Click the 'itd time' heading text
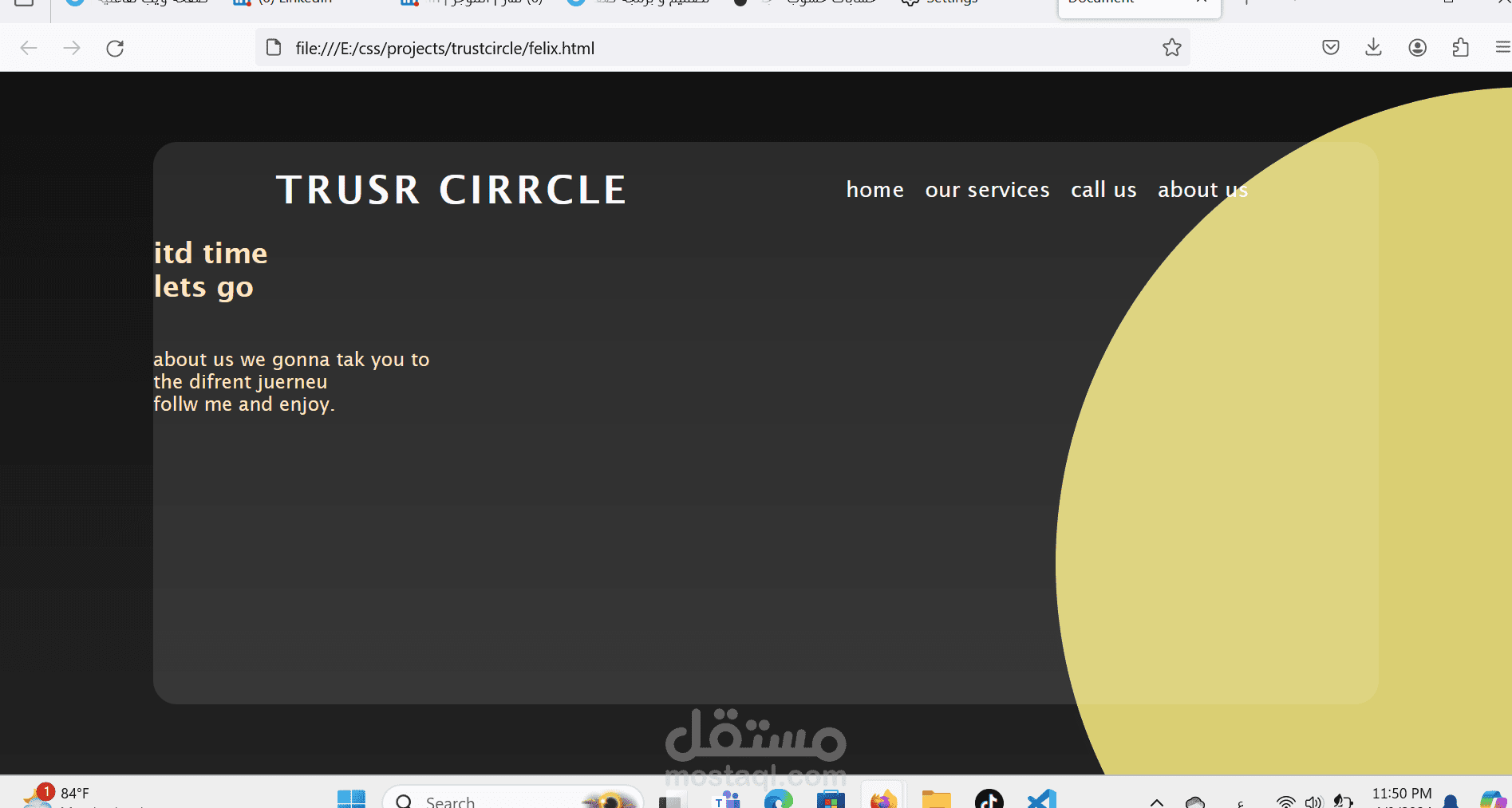The width and height of the screenshot is (1512, 808). click(x=211, y=253)
